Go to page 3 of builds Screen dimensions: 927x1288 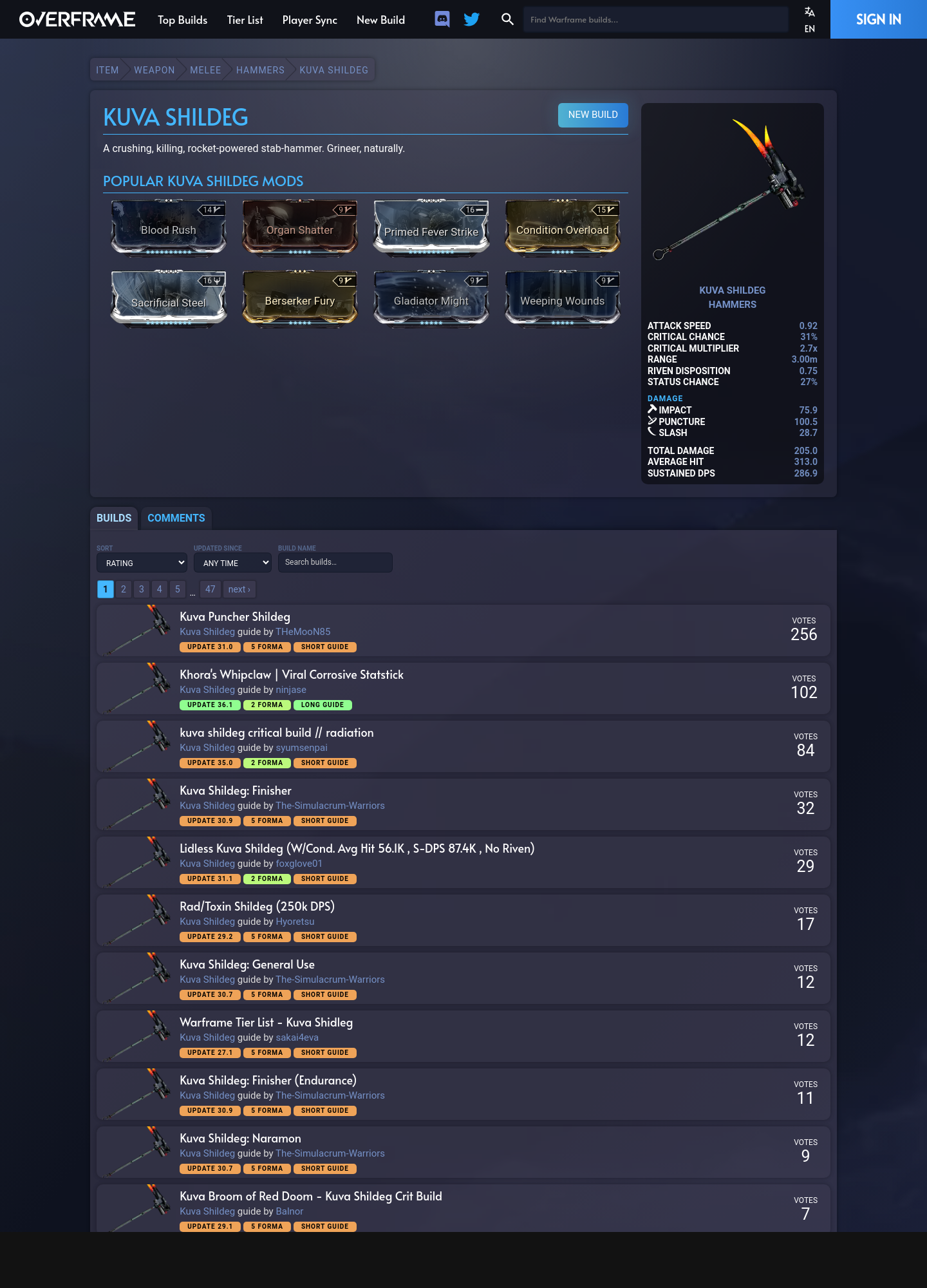[x=142, y=589]
